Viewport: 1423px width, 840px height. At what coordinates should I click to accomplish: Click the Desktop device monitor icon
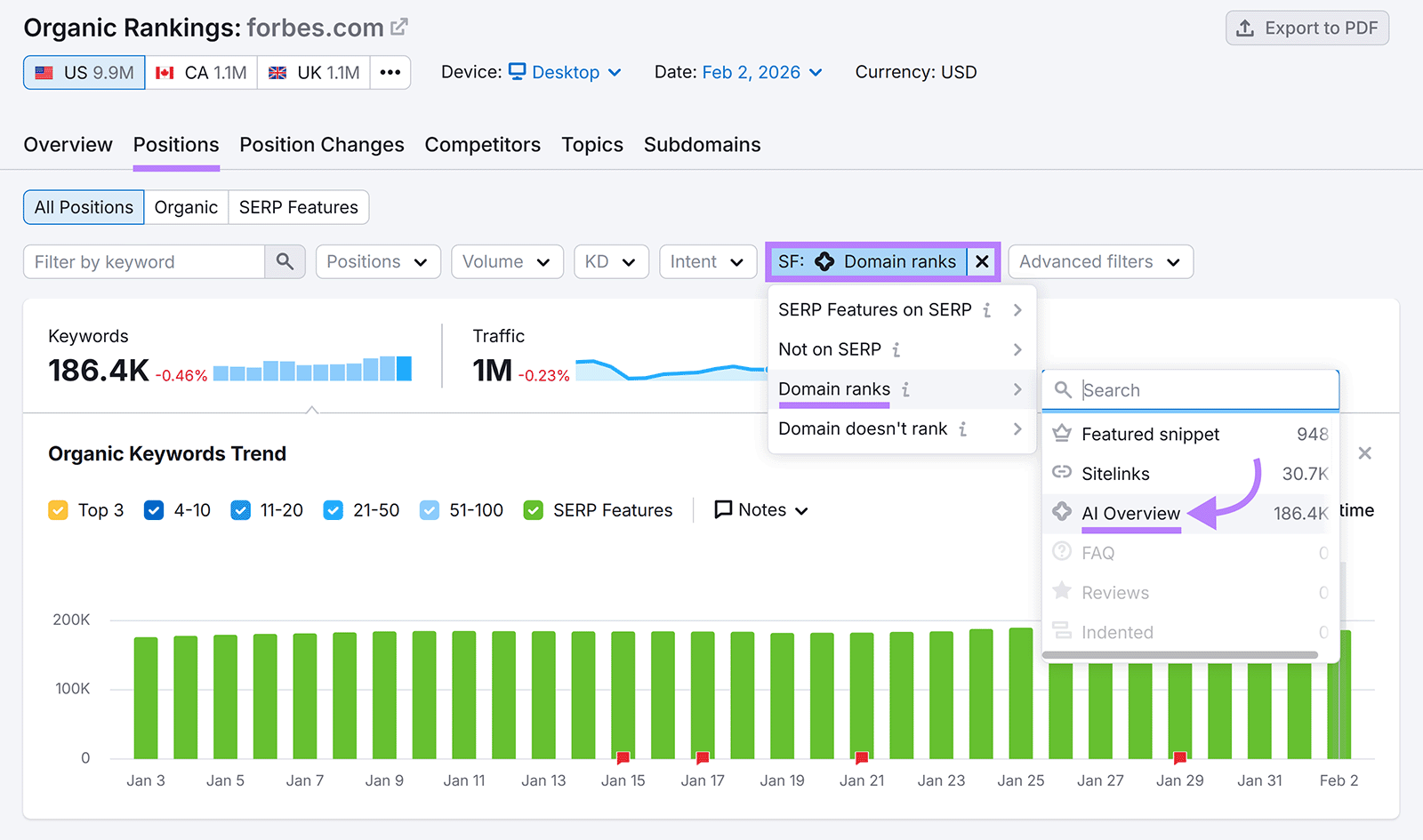click(517, 72)
